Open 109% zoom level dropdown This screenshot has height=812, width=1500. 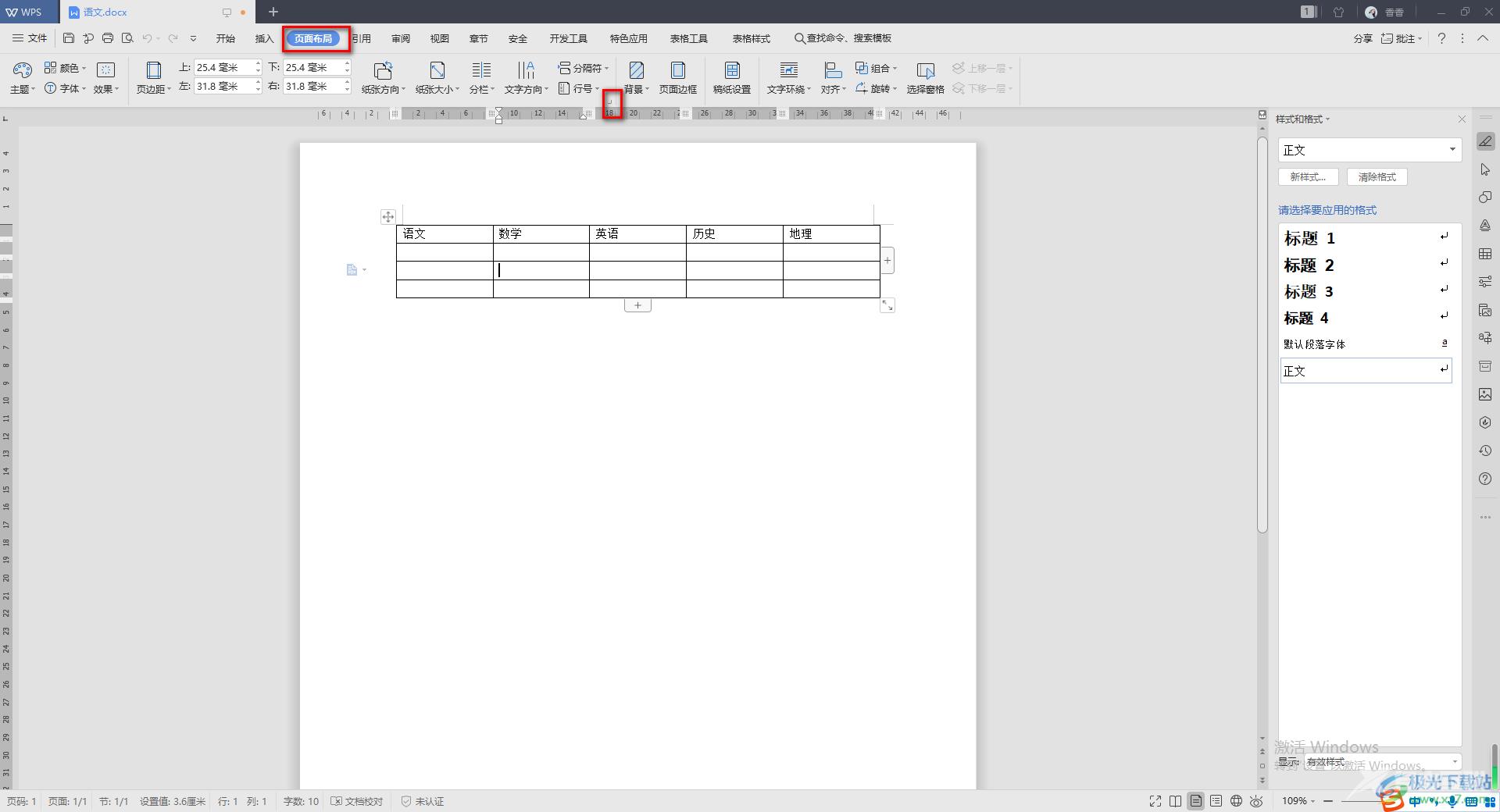1298,801
